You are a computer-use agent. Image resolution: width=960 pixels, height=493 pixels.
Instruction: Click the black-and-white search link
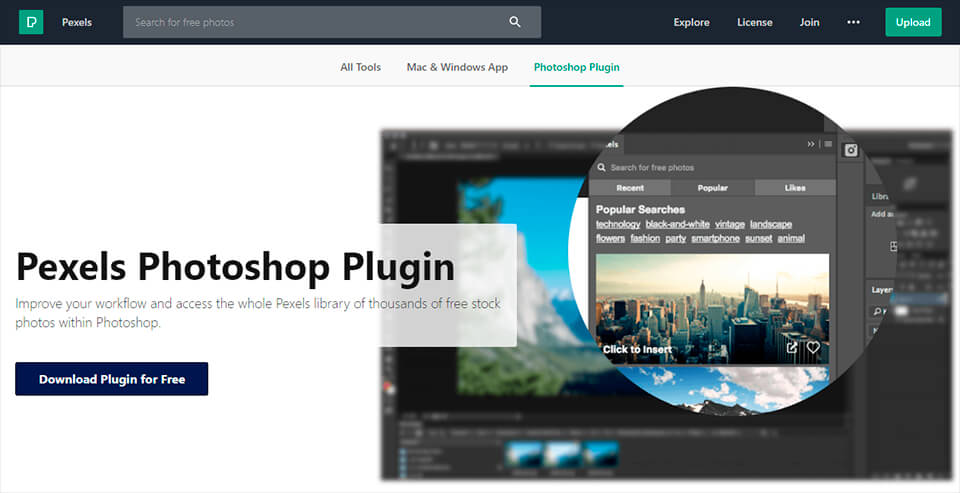(677, 224)
